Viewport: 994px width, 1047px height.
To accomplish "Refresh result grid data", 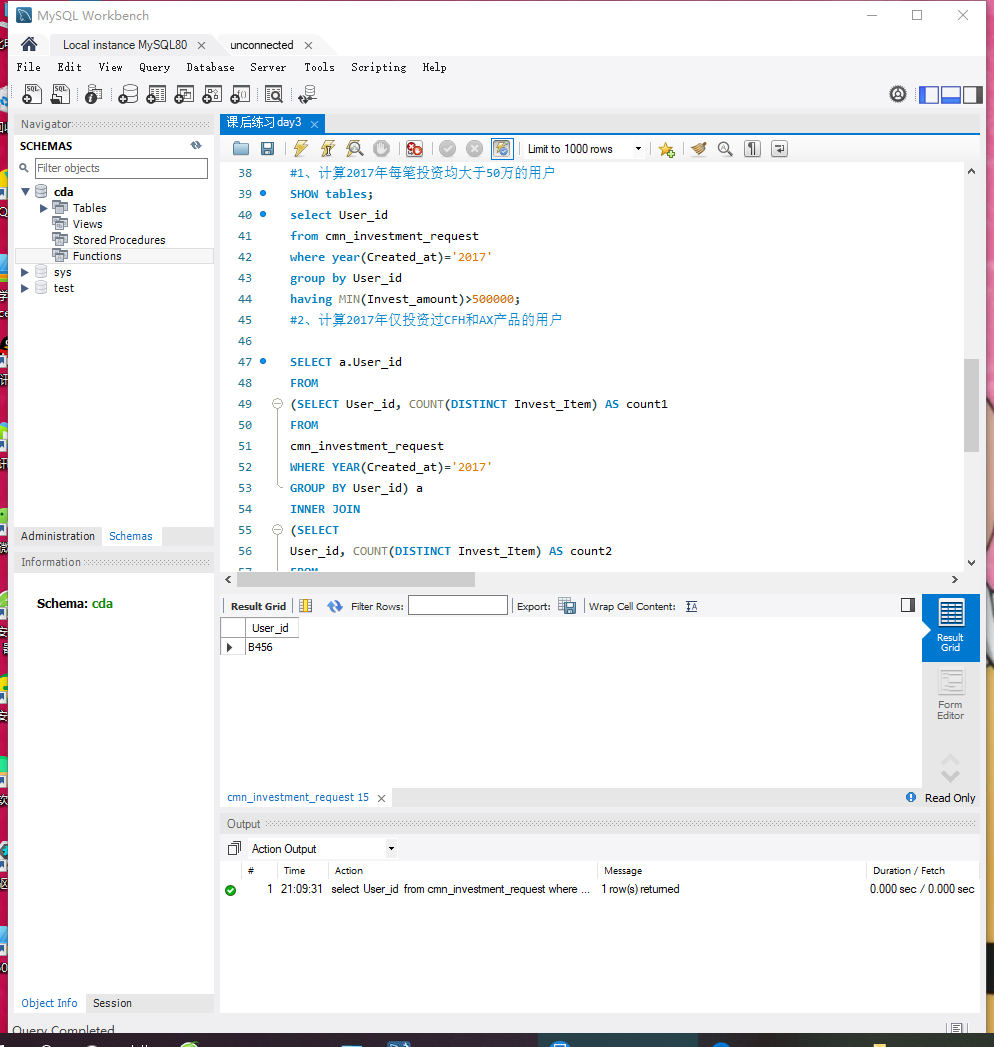I will [x=334, y=606].
